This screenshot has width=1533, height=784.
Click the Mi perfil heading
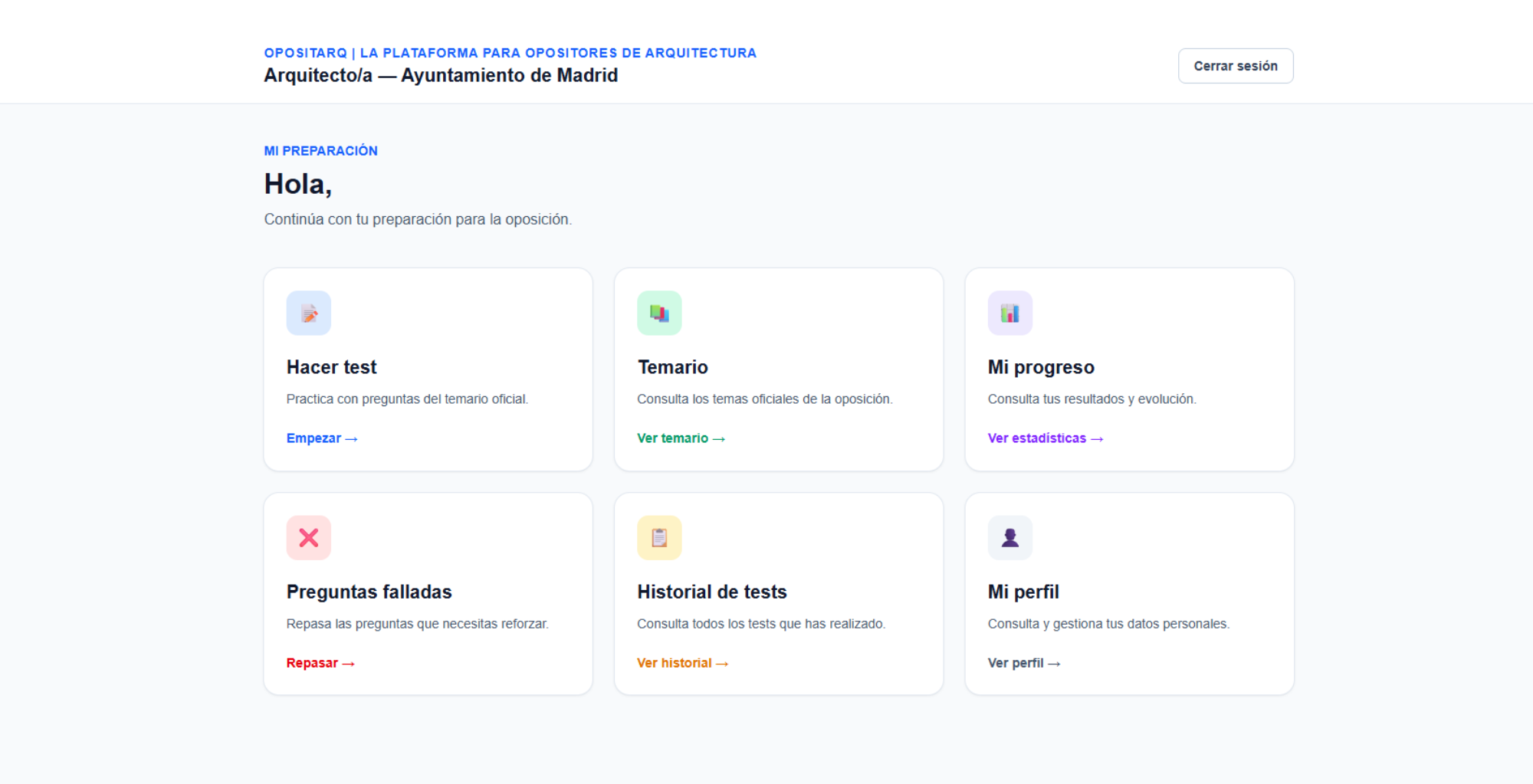point(1023,592)
